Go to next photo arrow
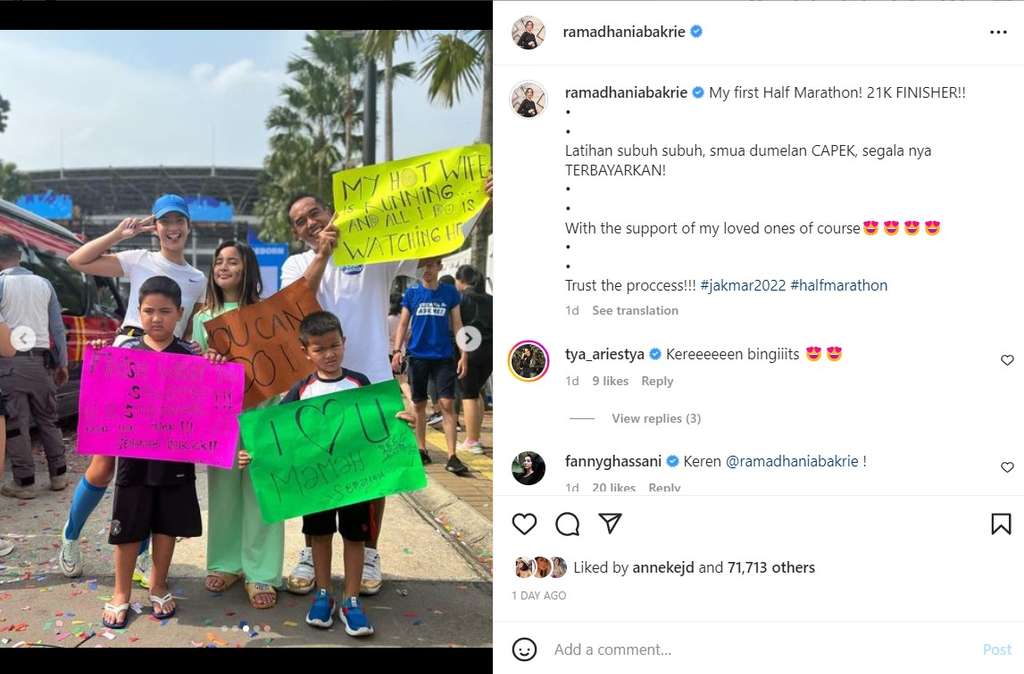Screen dimensions: 1024x674 (468, 338)
